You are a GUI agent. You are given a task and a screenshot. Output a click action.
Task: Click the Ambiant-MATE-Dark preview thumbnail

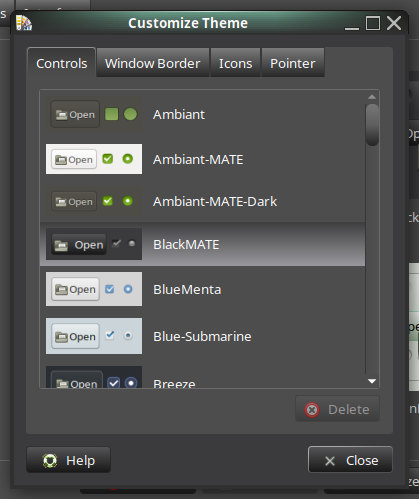[x=94, y=201]
